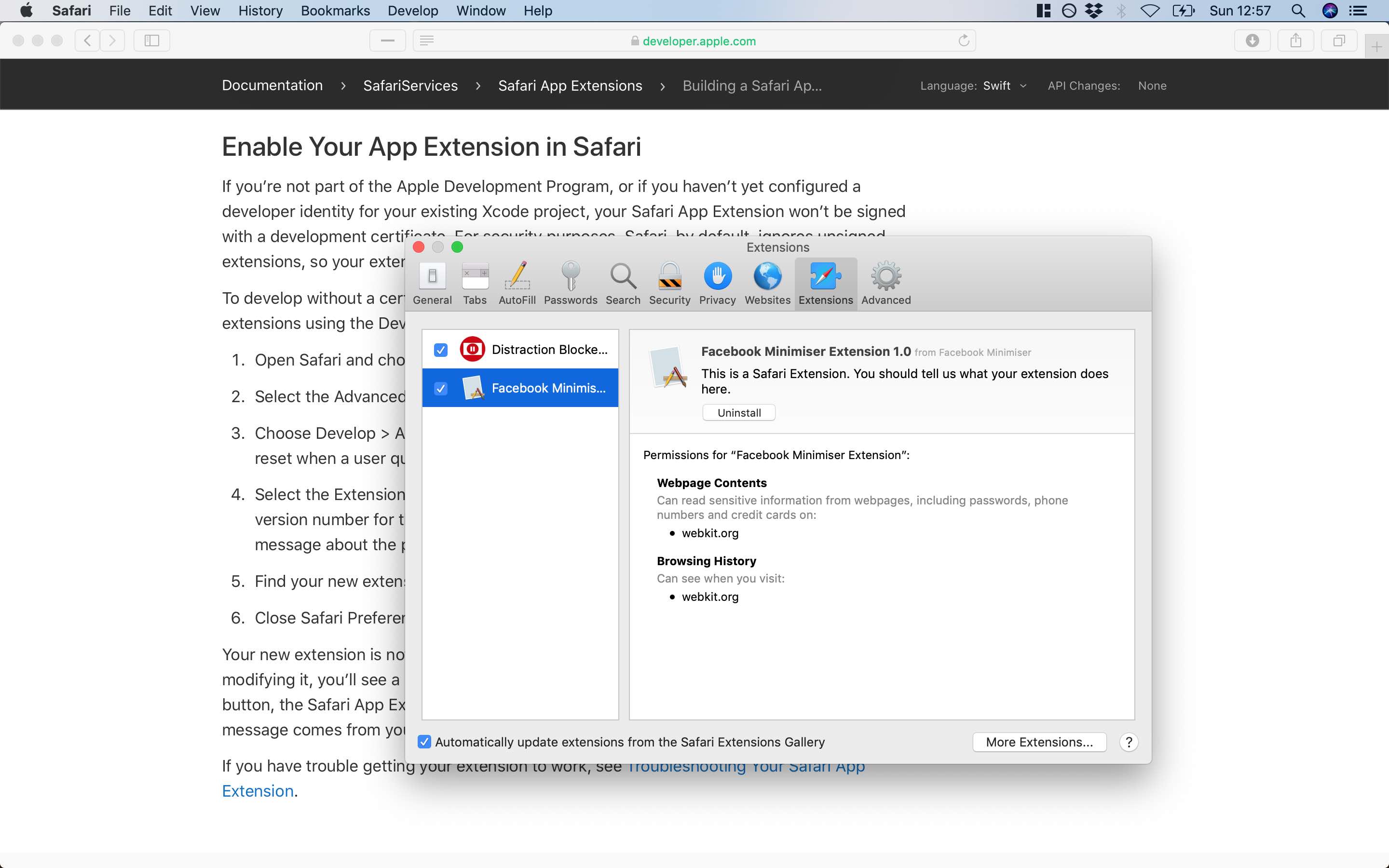1389x868 pixels.
Task: Open the Language Swift dropdown
Action: [x=1005, y=85]
